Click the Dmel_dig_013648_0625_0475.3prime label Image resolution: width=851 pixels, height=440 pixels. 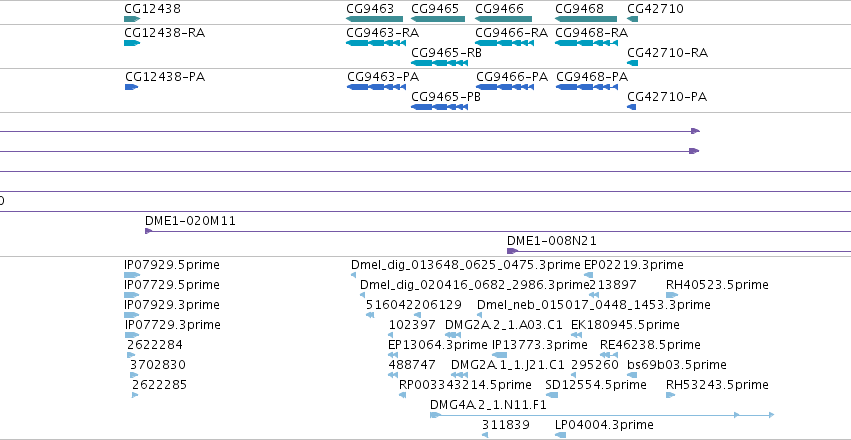point(466,265)
